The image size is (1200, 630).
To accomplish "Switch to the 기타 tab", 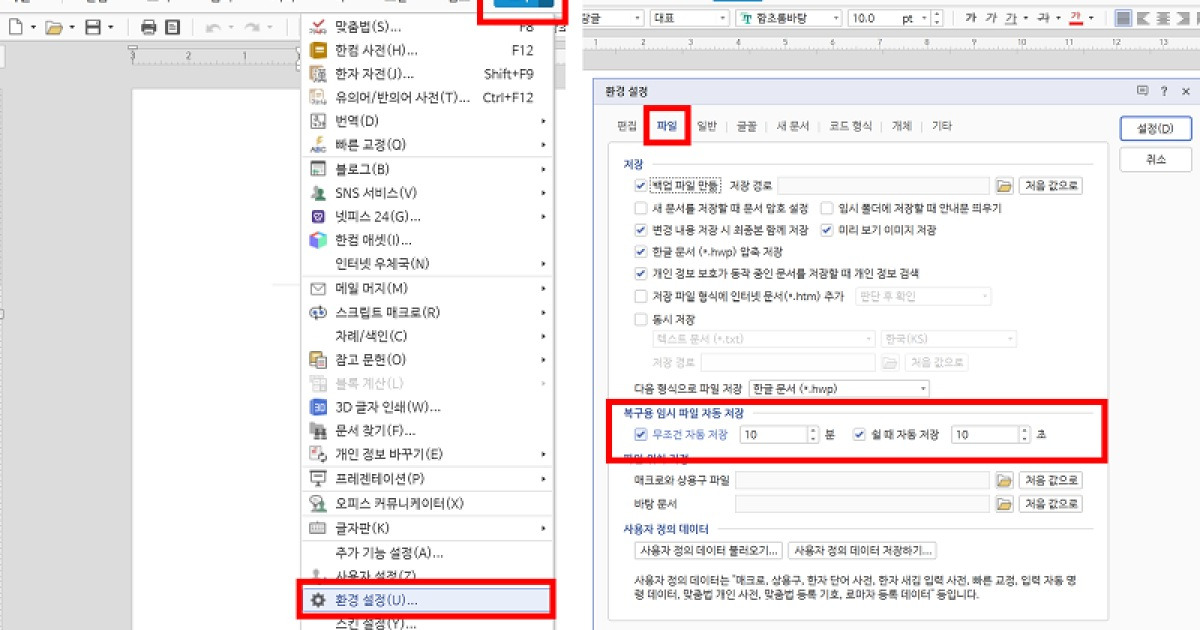I will click(x=942, y=126).
